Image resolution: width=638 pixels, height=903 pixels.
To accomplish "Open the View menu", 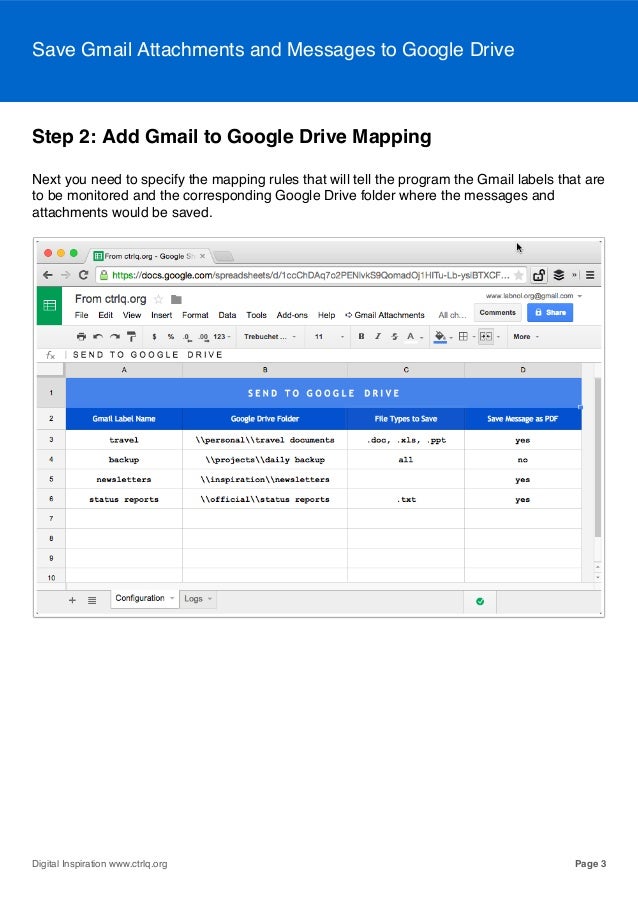I will pyautogui.click(x=132, y=315).
